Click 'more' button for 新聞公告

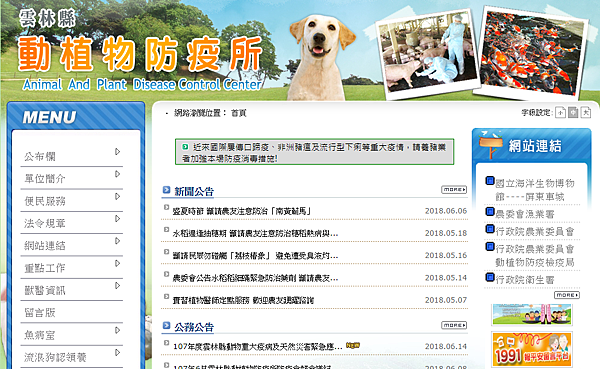[454, 189]
